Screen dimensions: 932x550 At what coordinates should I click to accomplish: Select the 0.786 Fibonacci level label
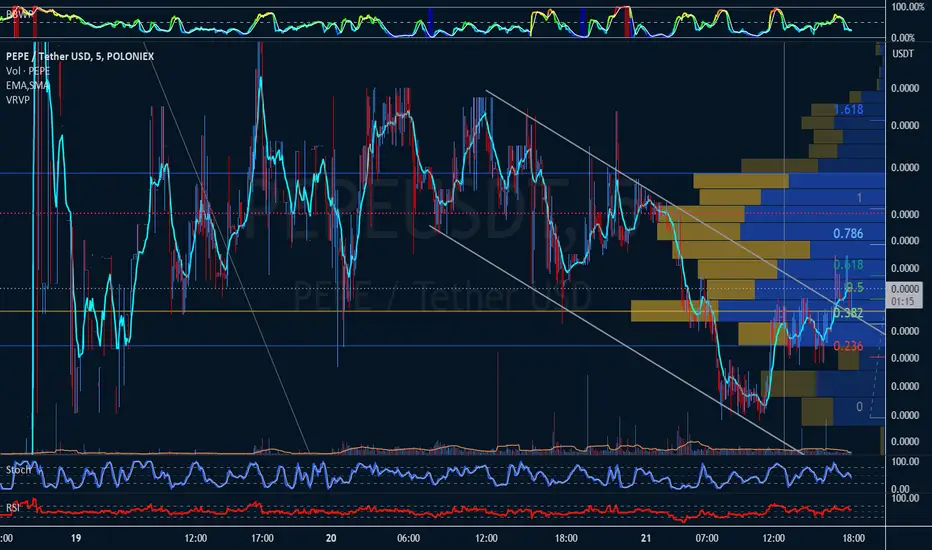(848, 234)
